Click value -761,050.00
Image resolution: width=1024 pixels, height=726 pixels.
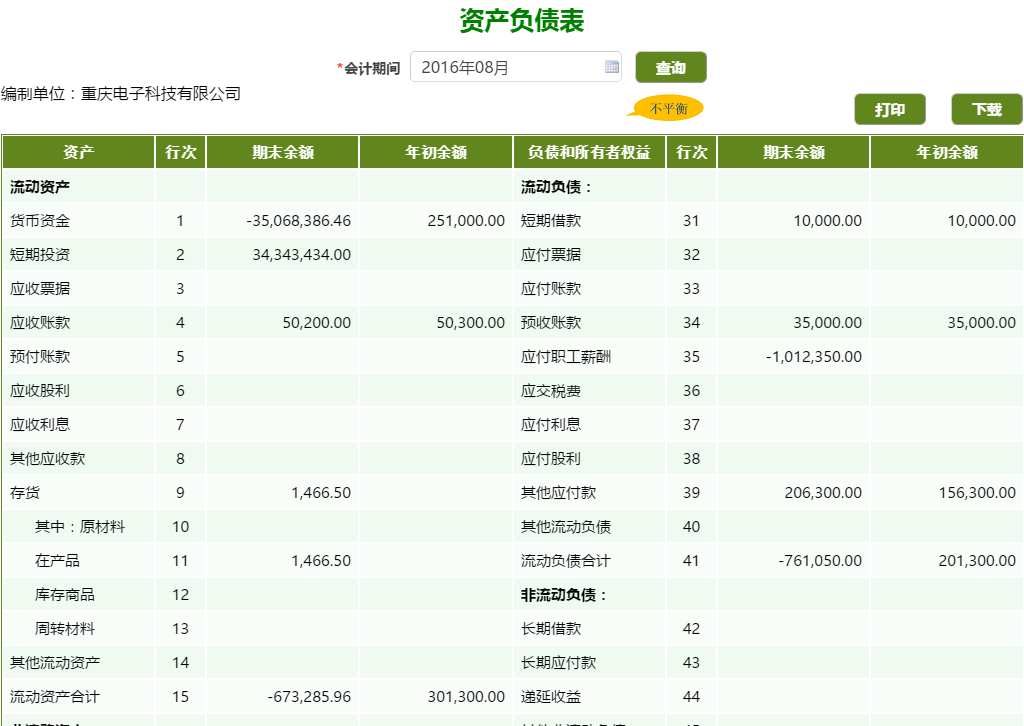(x=820, y=560)
